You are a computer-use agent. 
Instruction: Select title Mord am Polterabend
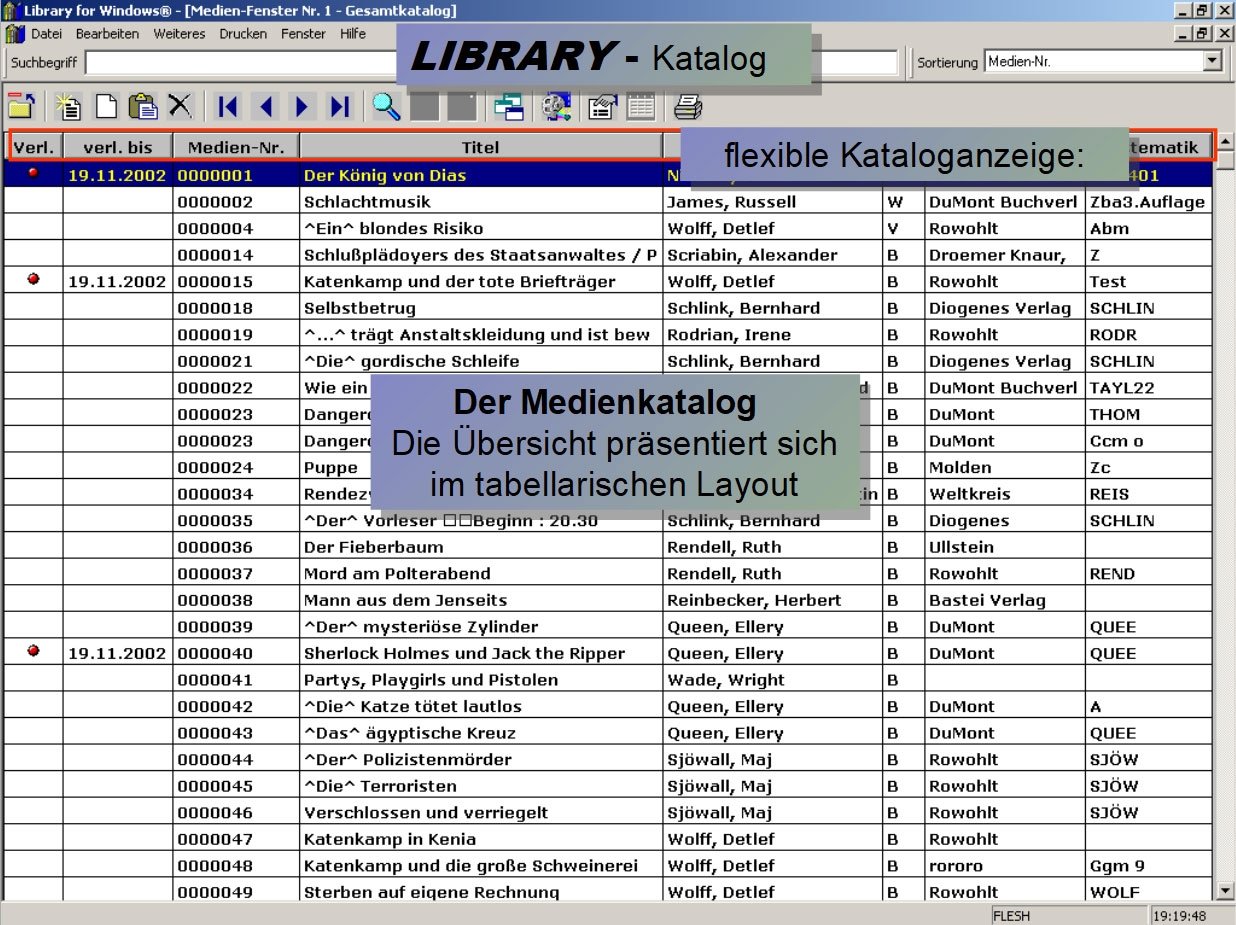click(397, 574)
